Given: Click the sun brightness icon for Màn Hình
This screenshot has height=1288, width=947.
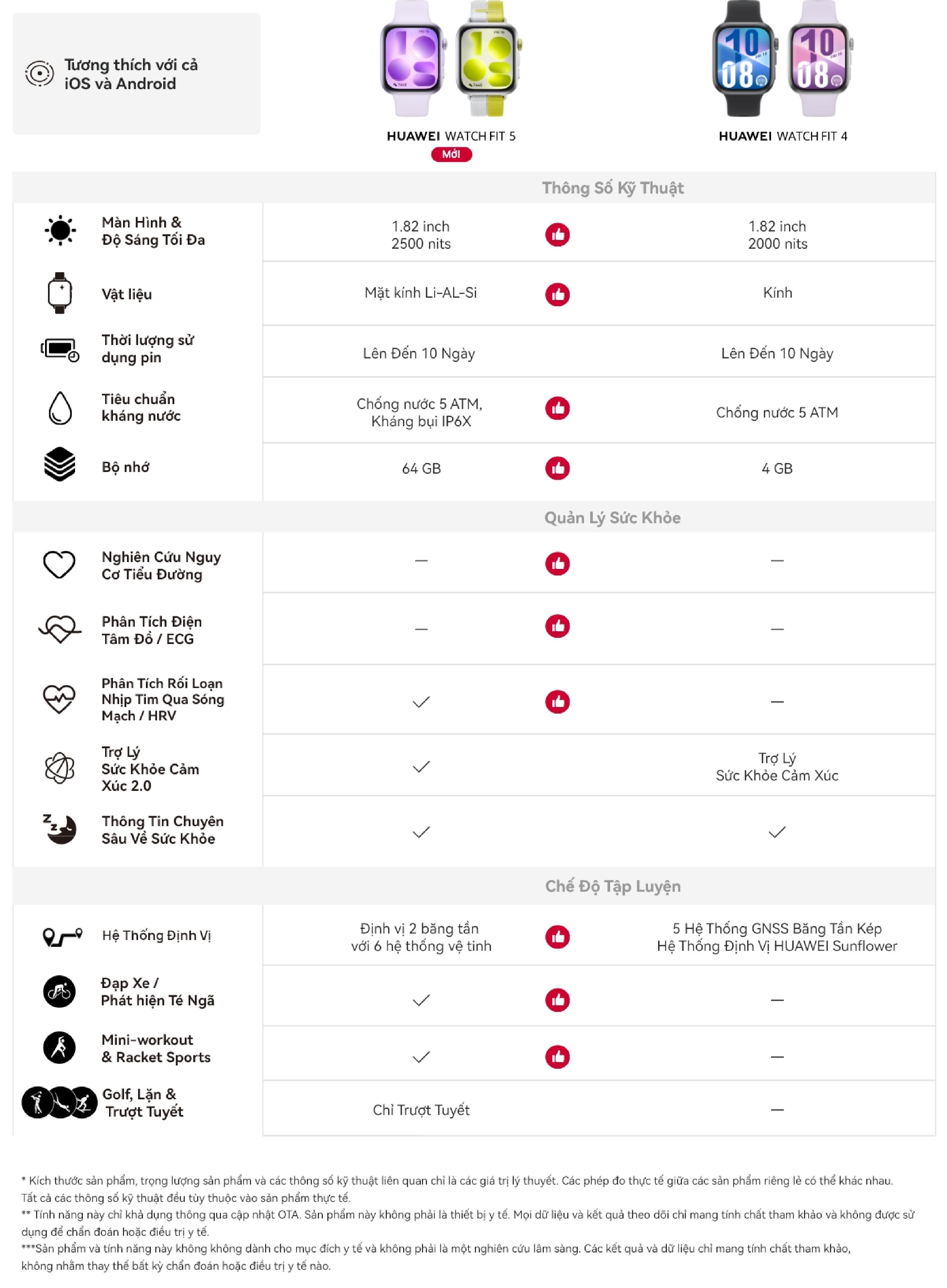Looking at the screenshot, I should (x=60, y=231).
